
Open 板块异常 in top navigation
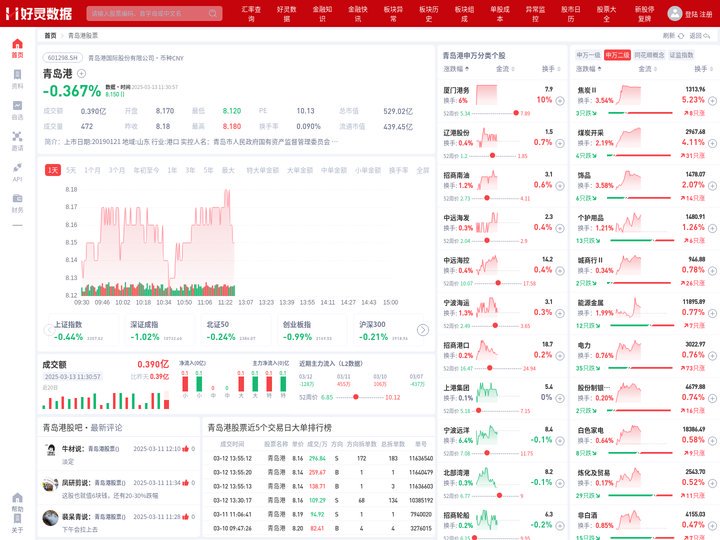tap(393, 13)
